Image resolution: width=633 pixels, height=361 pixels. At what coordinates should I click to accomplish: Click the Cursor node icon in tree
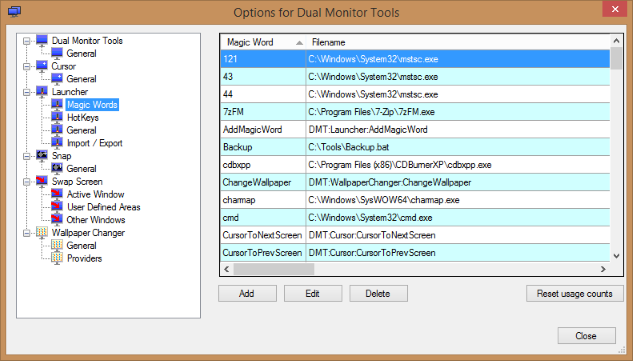coord(42,66)
